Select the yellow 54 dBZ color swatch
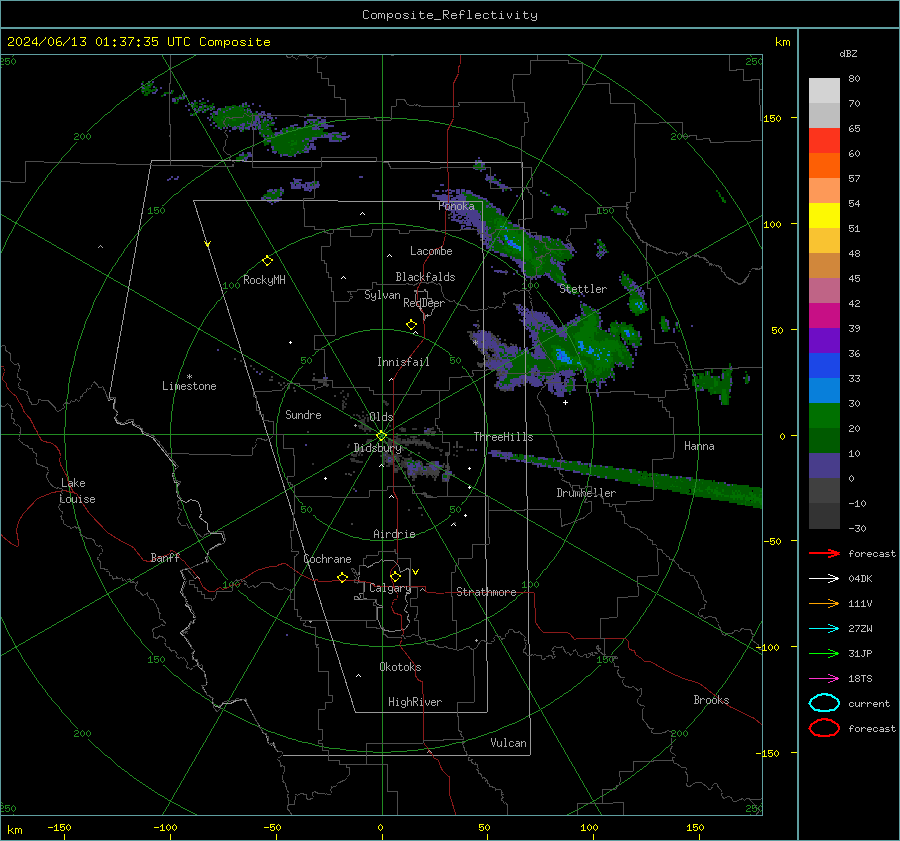 point(824,216)
